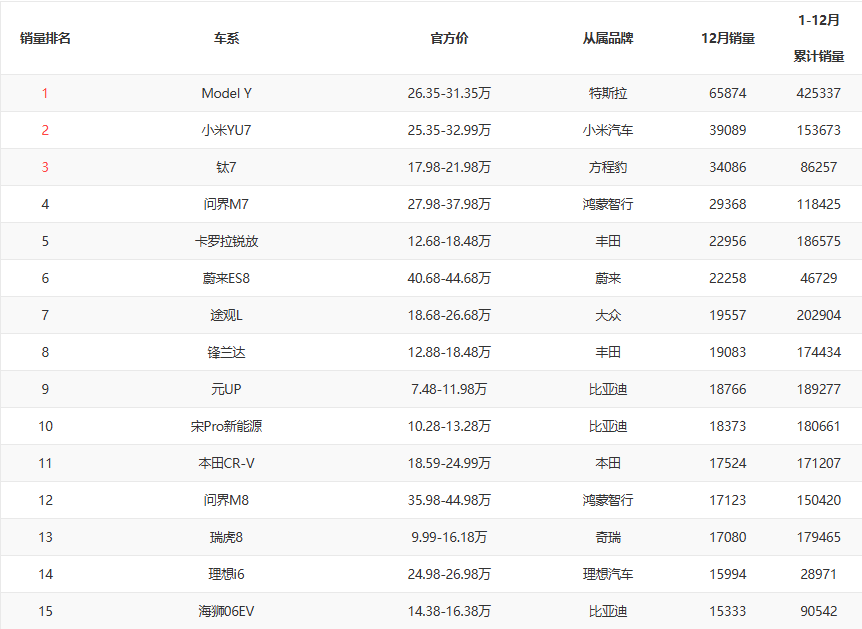
Task: Click price 10.28-13.28万
Action: 449,426
